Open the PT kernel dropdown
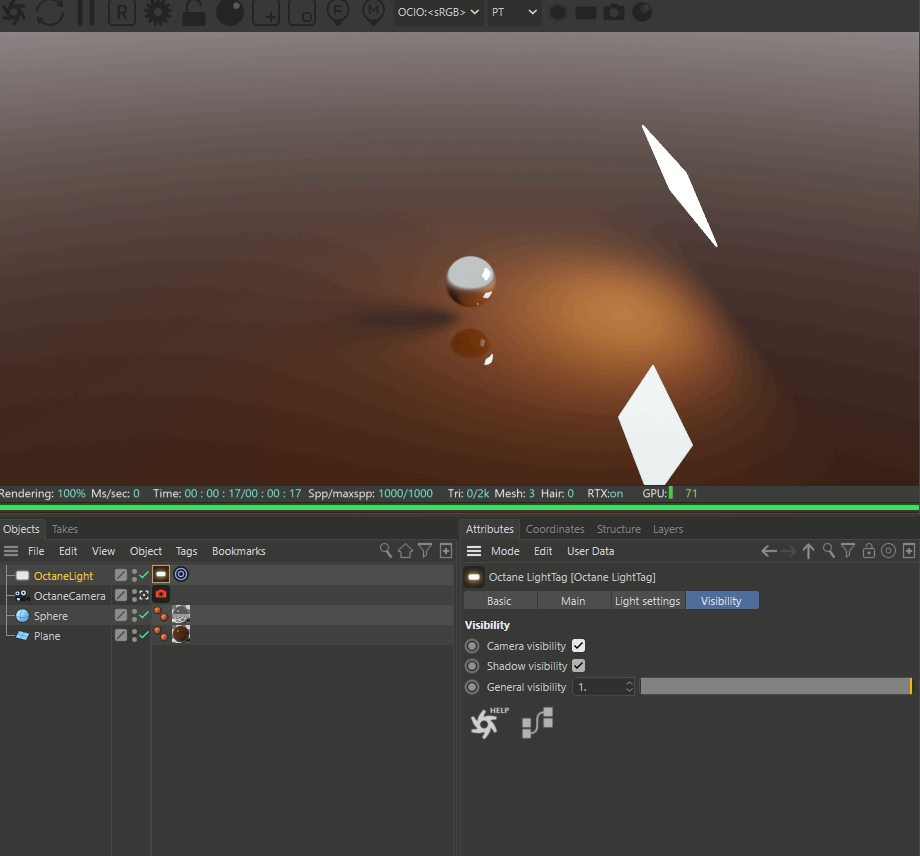Screen dimensions: 920x856 click(x=515, y=12)
